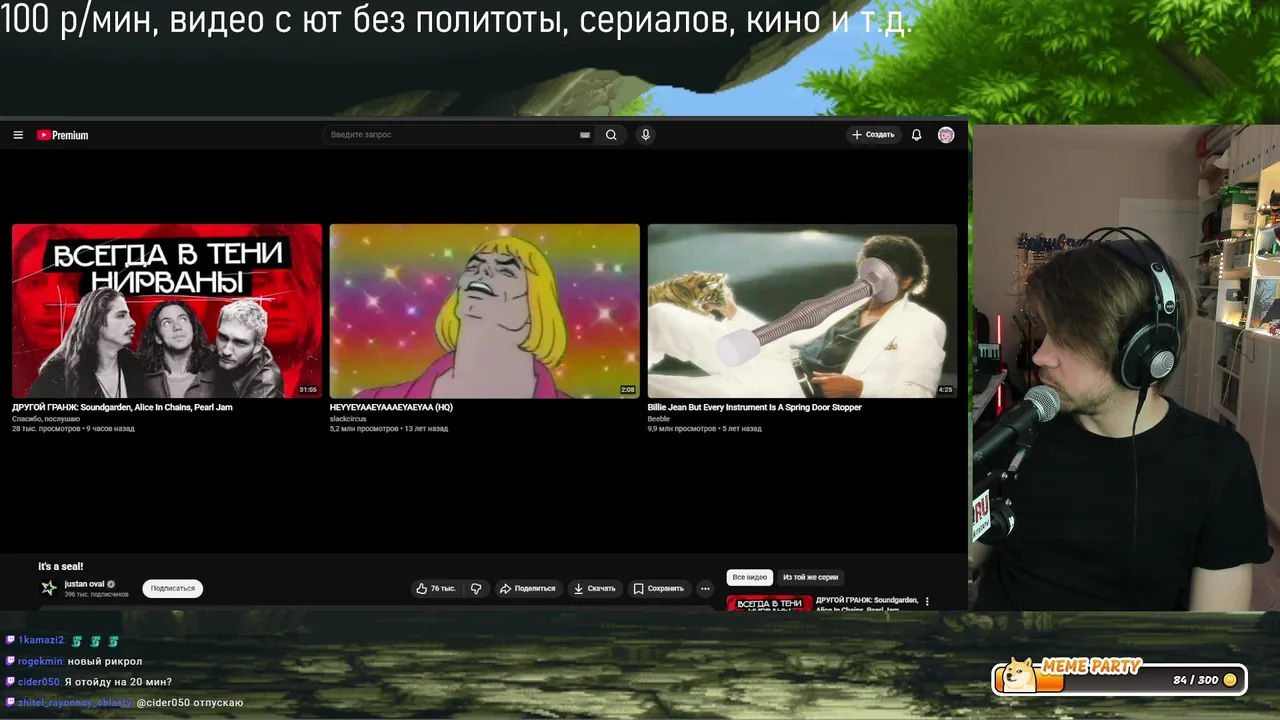Open the on-screen keyboard icon in search
Screen dimensions: 1280x720
[x=585, y=135]
